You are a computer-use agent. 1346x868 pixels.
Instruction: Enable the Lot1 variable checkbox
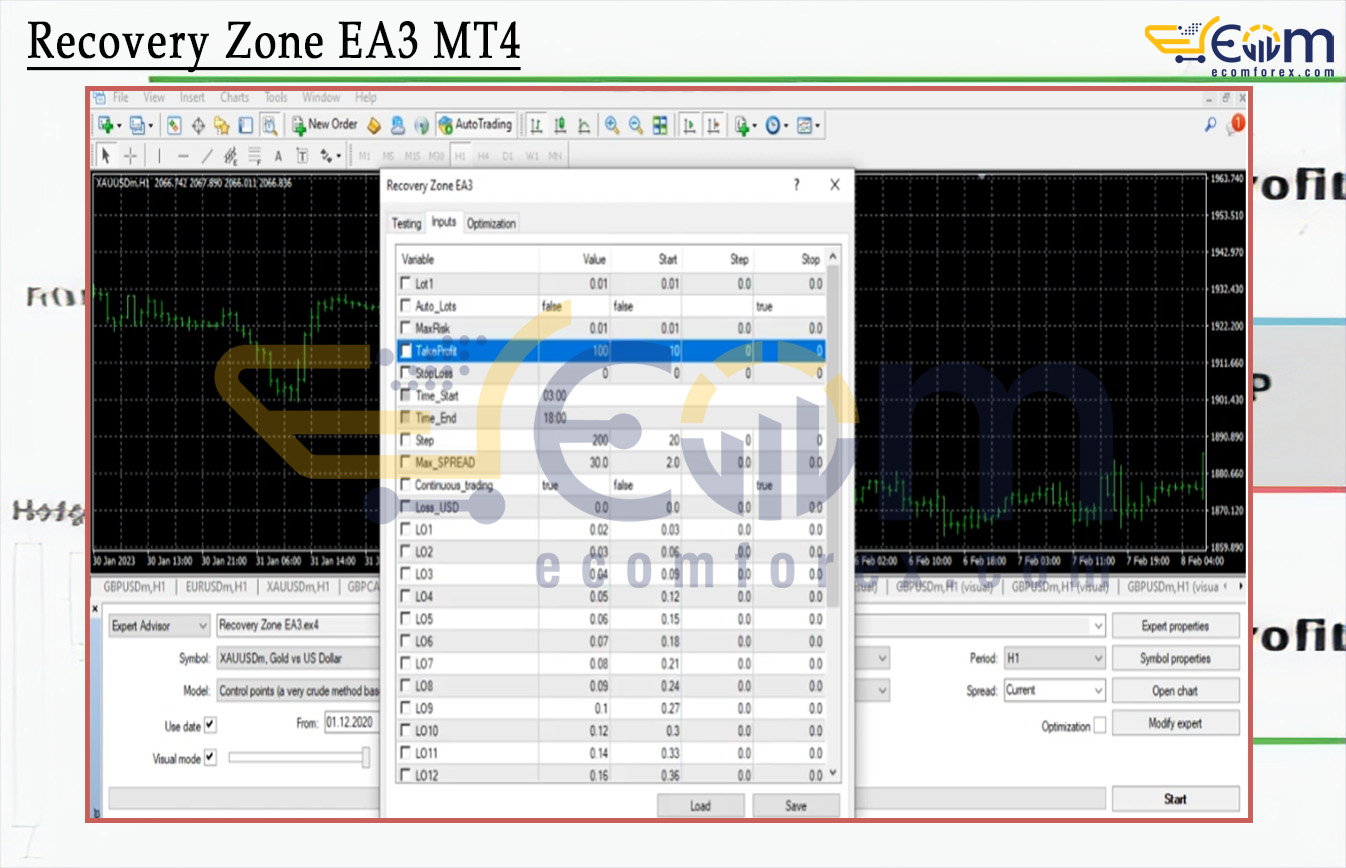point(405,284)
